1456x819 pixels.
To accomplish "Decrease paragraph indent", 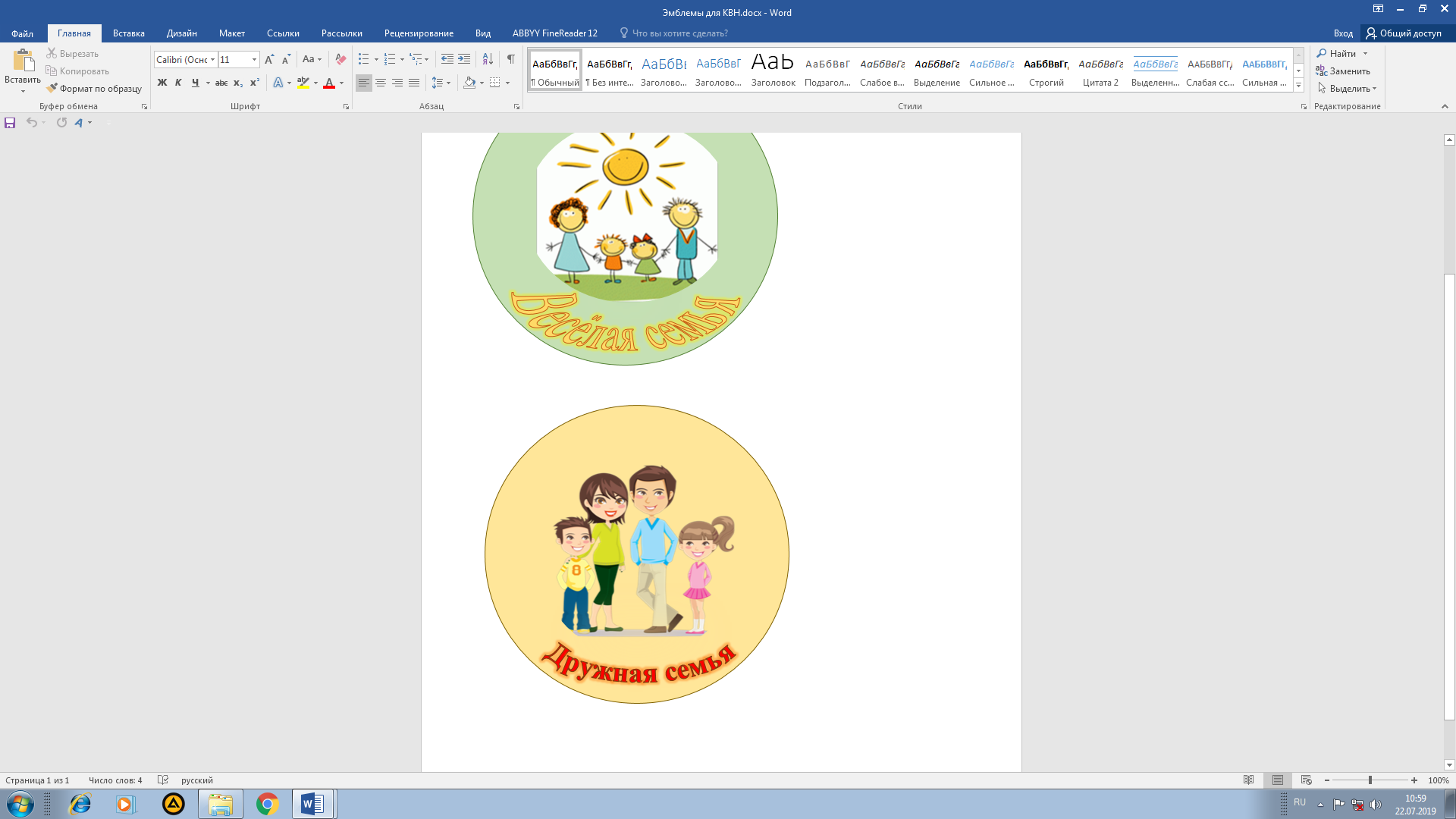I will (447, 59).
